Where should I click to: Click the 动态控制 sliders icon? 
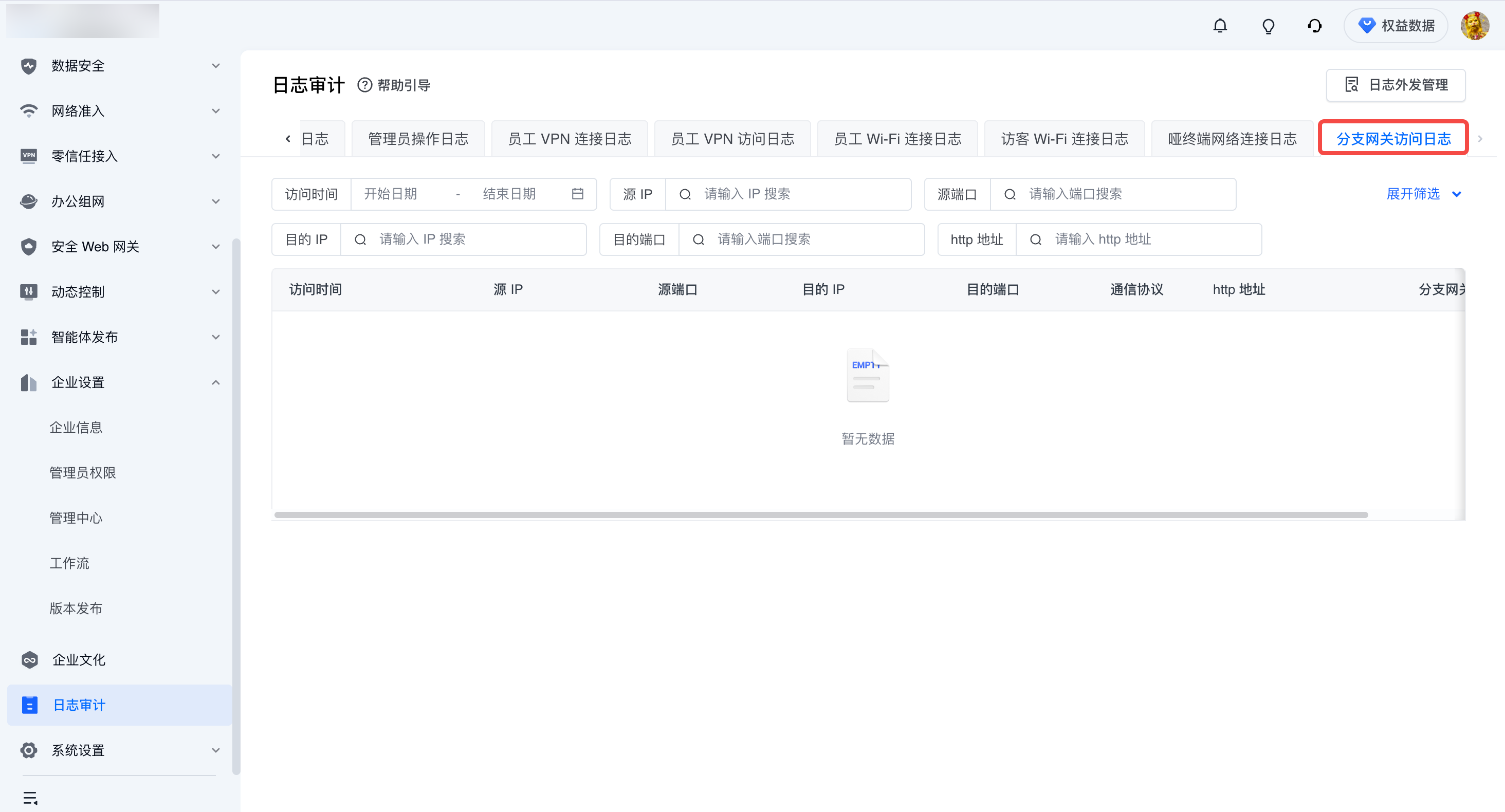(29, 291)
